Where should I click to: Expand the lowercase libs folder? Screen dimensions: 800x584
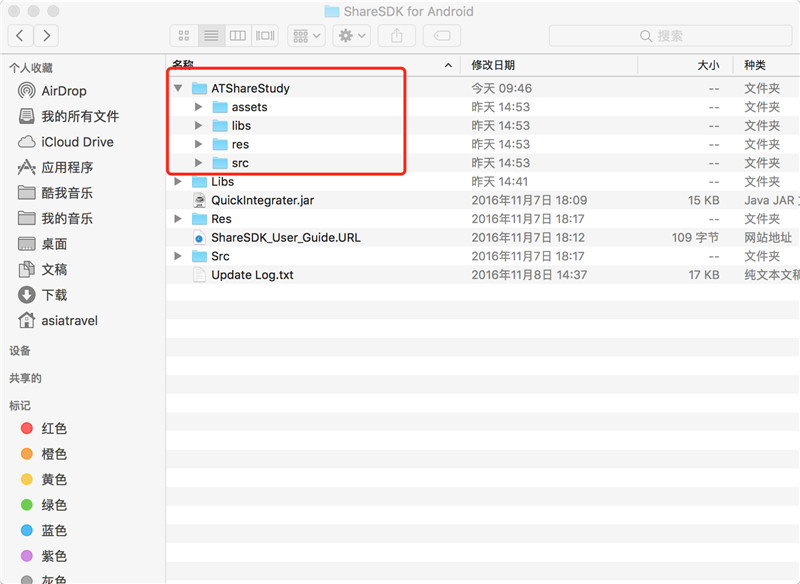(x=198, y=125)
